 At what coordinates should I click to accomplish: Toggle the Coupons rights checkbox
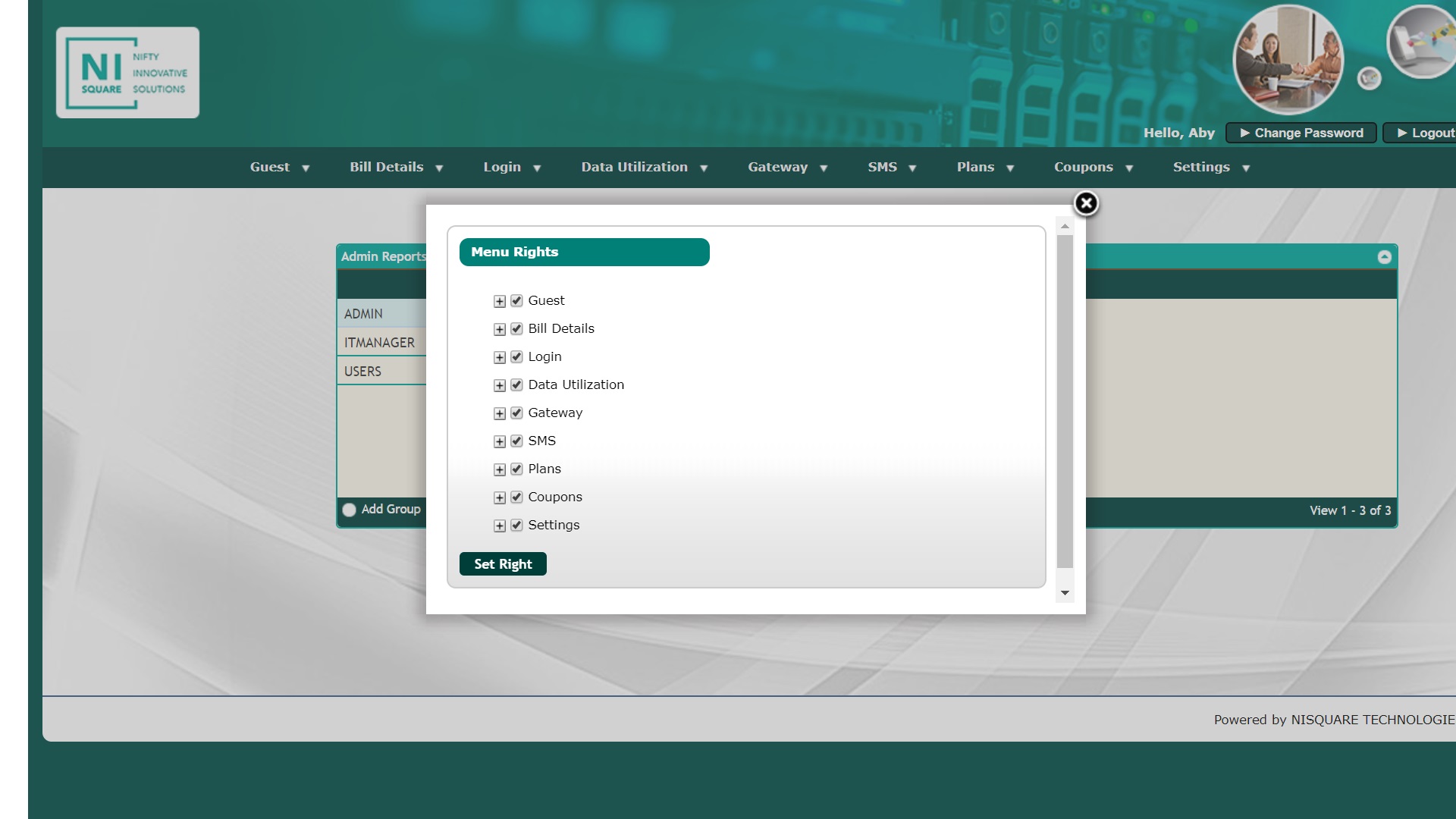click(x=516, y=497)
